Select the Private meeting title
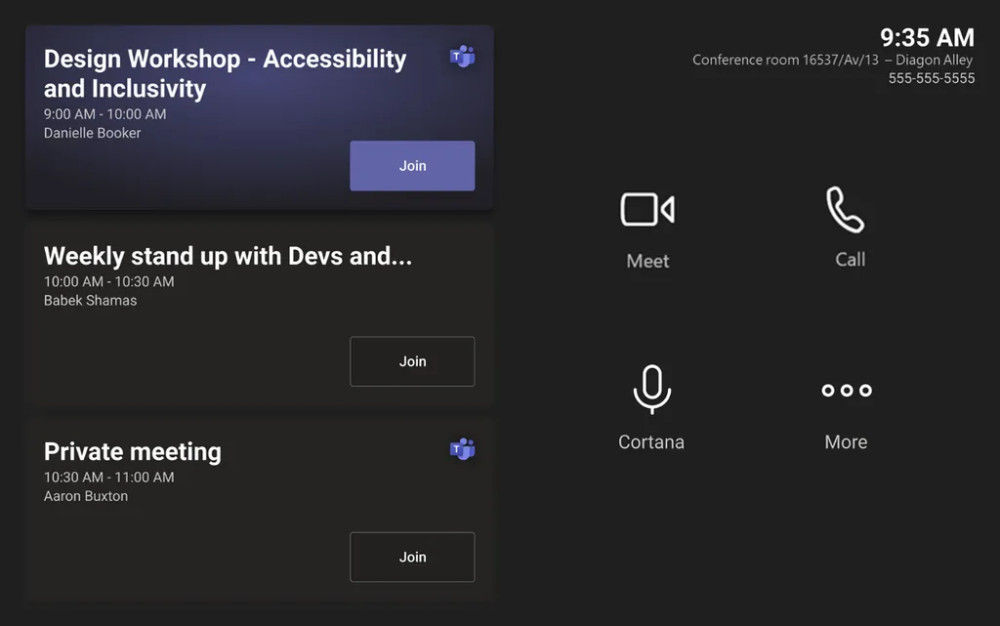 click(133, 451)
